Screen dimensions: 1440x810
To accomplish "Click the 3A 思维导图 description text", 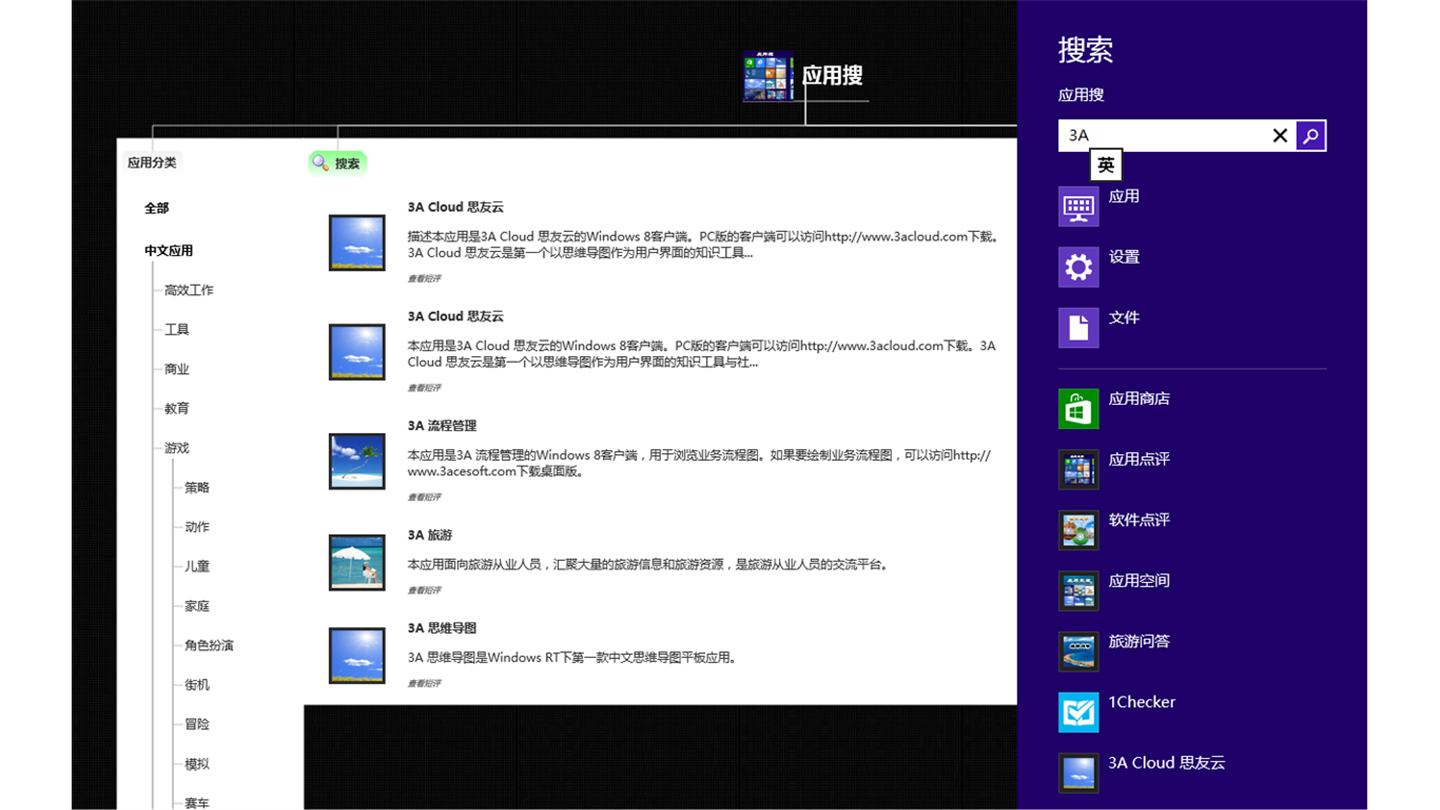I will click(x=572, y=658).
